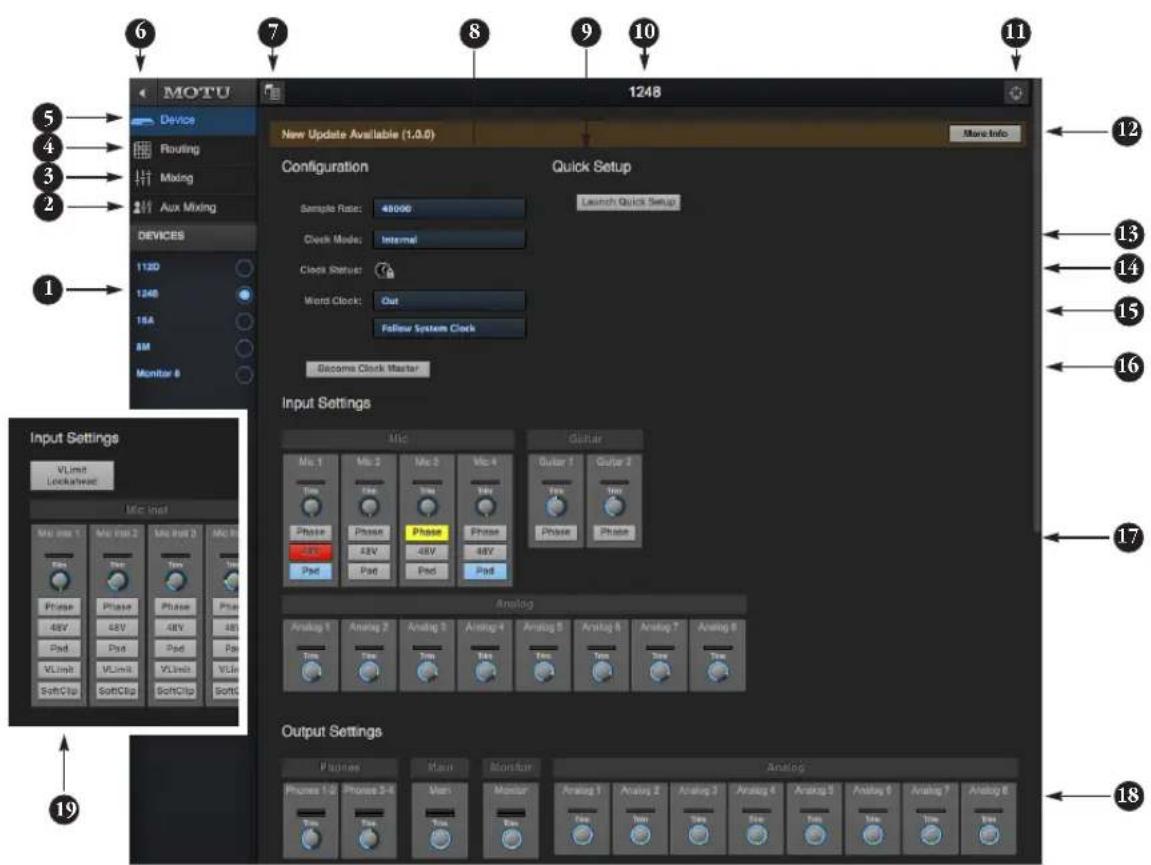Click the Guitar 2 trim knob

click(614, 506)
